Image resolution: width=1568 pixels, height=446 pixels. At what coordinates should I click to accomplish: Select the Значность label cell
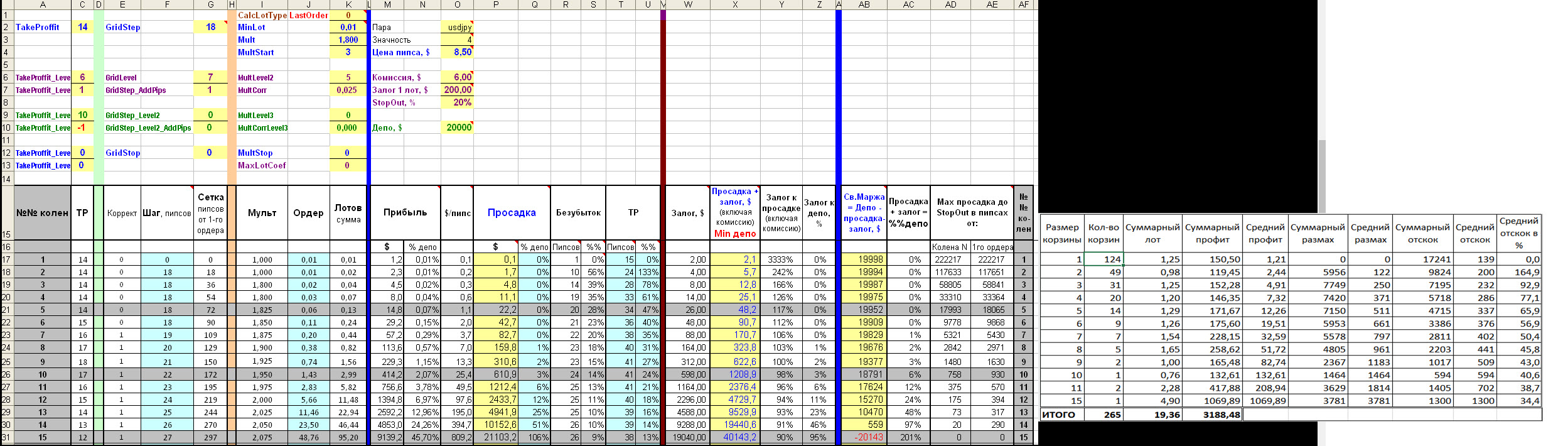[x=405, y=40]
